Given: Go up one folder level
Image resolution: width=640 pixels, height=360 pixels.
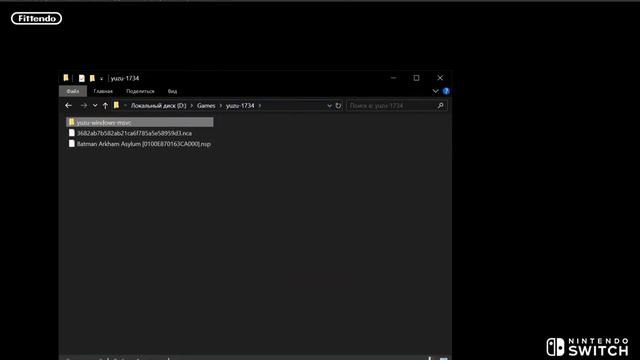Looking at the screenshot, I should pyautogui.click(x=105, y=106).
